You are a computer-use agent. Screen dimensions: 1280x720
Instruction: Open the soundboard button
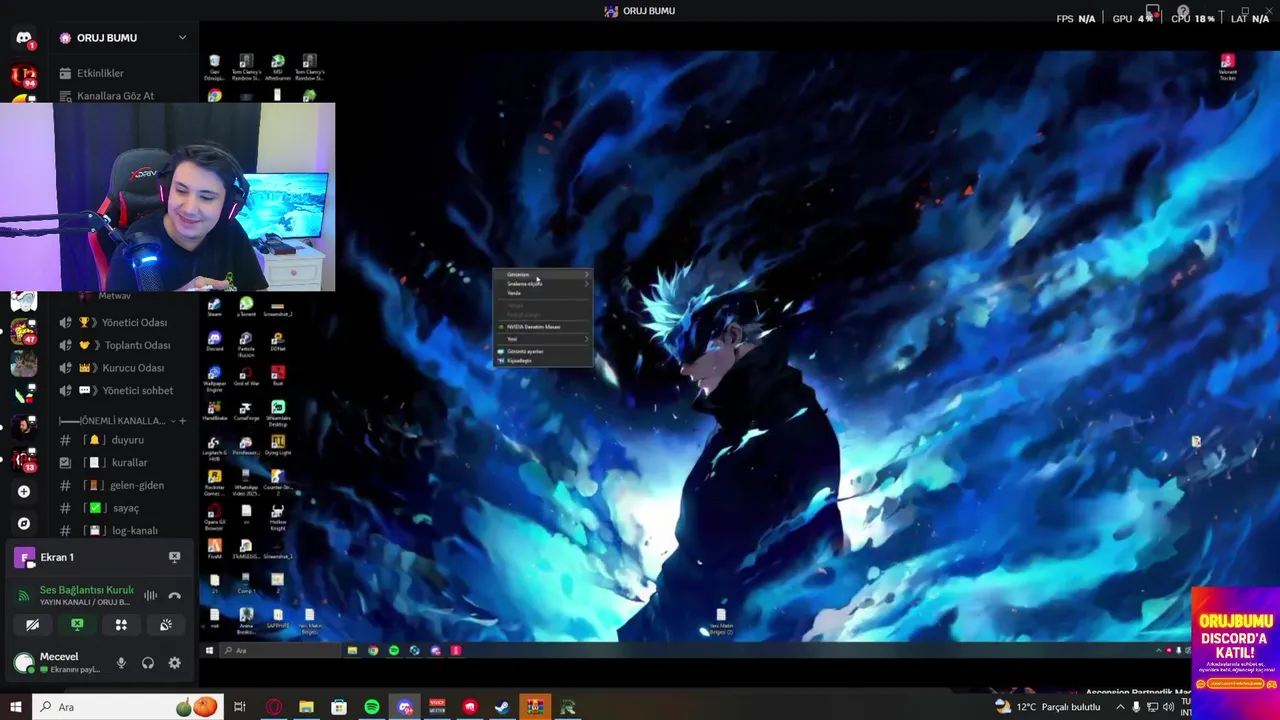point(165,625)
